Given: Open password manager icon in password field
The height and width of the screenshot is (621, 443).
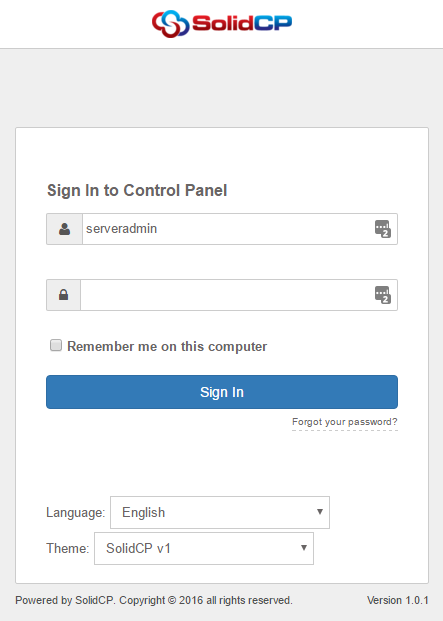Looking at the screenshot, I should (x=383, y=295).
